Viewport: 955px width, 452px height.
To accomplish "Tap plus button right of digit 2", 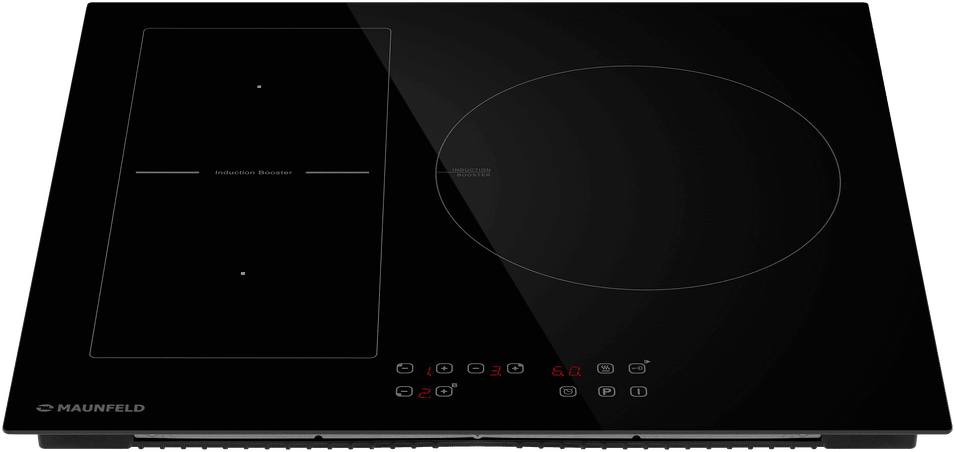I will tap(445, 392).
